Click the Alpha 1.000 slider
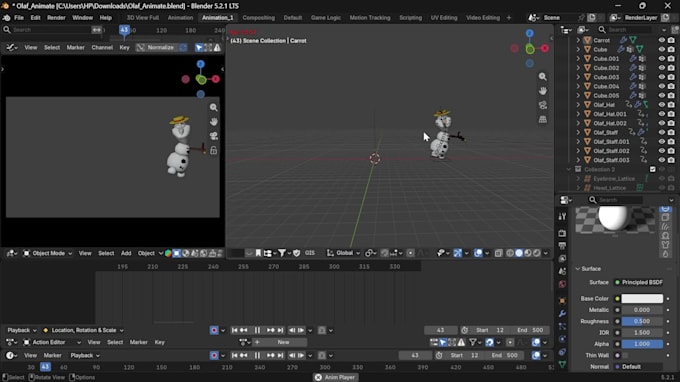680x382 pixels. pyautogui.click(x=642, y=344)
